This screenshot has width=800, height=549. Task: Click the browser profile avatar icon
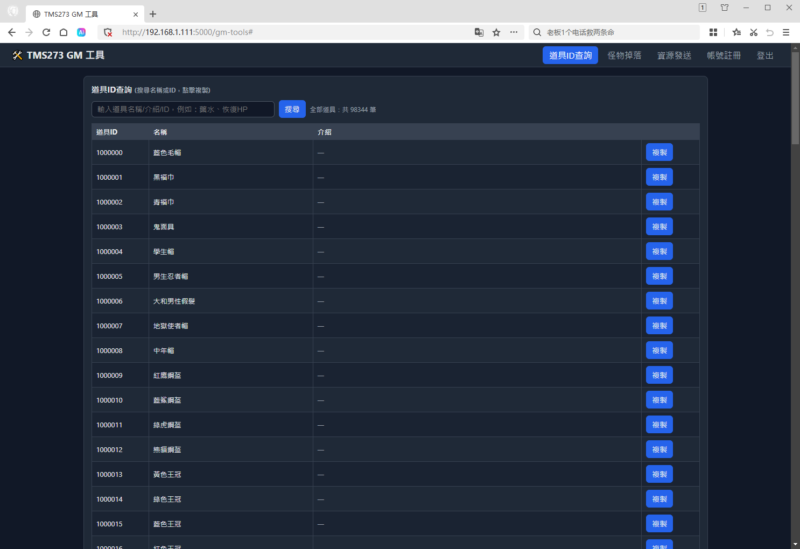[x=13, y=11]
